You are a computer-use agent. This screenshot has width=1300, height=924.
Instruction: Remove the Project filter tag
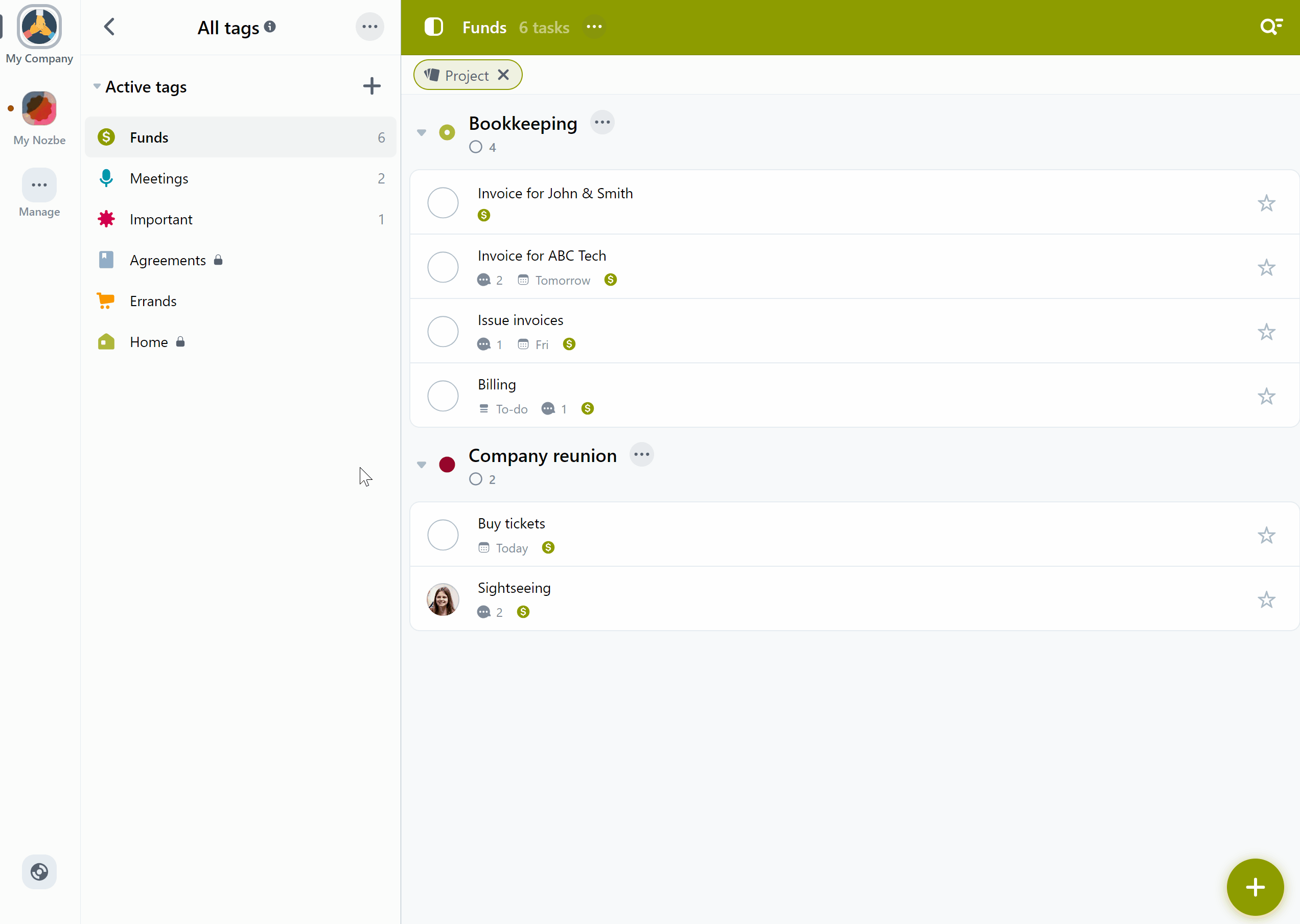click(x=504, y=75)
